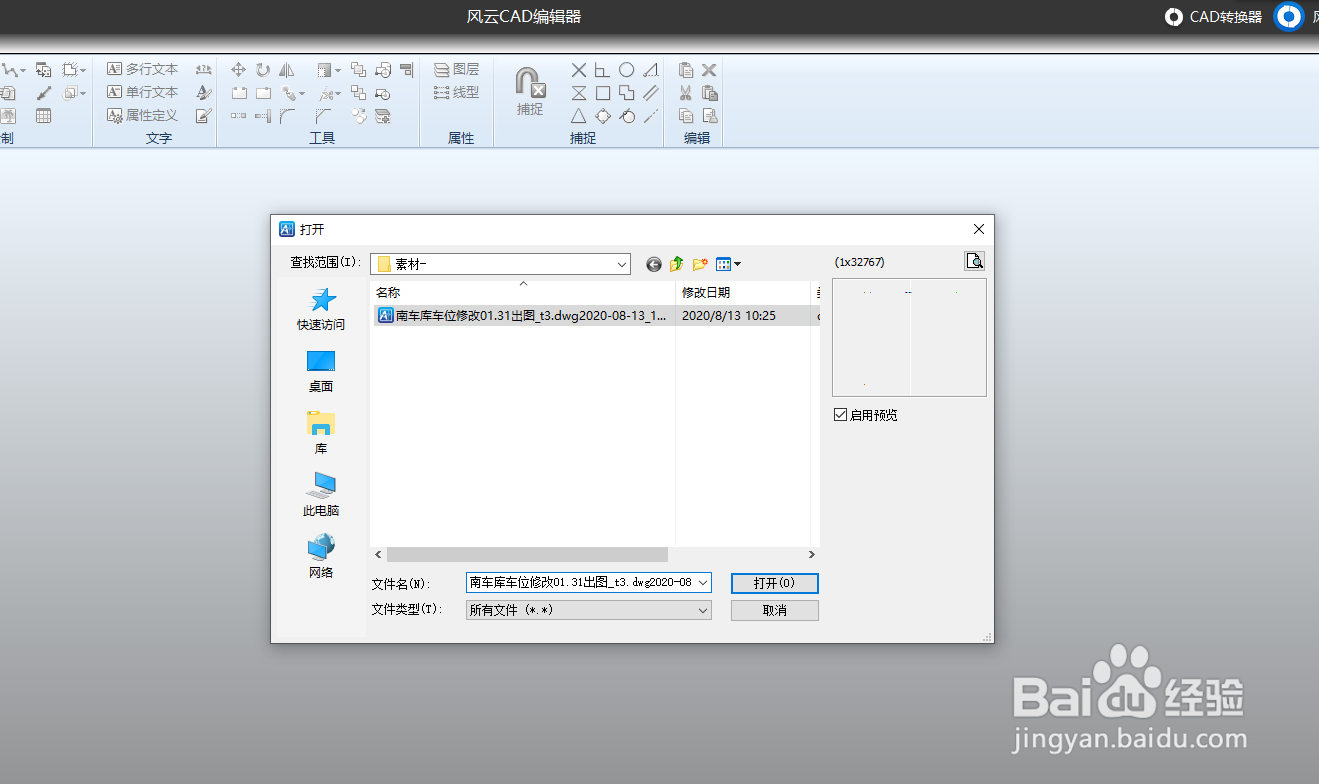Click the CAD转换器 converter link

coord(1214,17)
